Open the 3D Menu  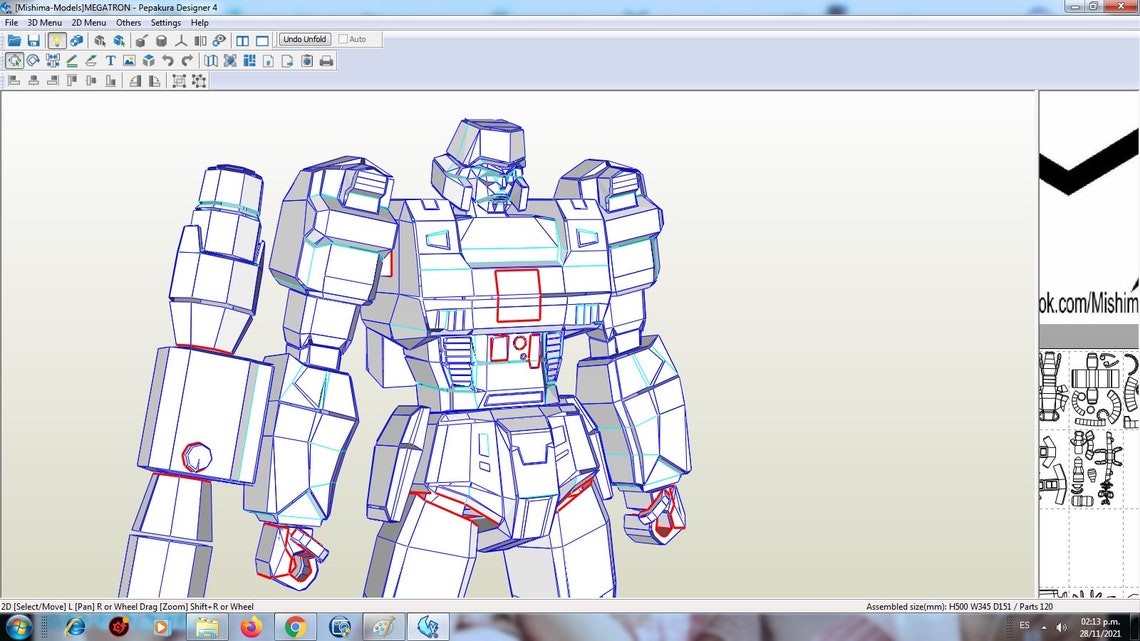click(42, 22)
